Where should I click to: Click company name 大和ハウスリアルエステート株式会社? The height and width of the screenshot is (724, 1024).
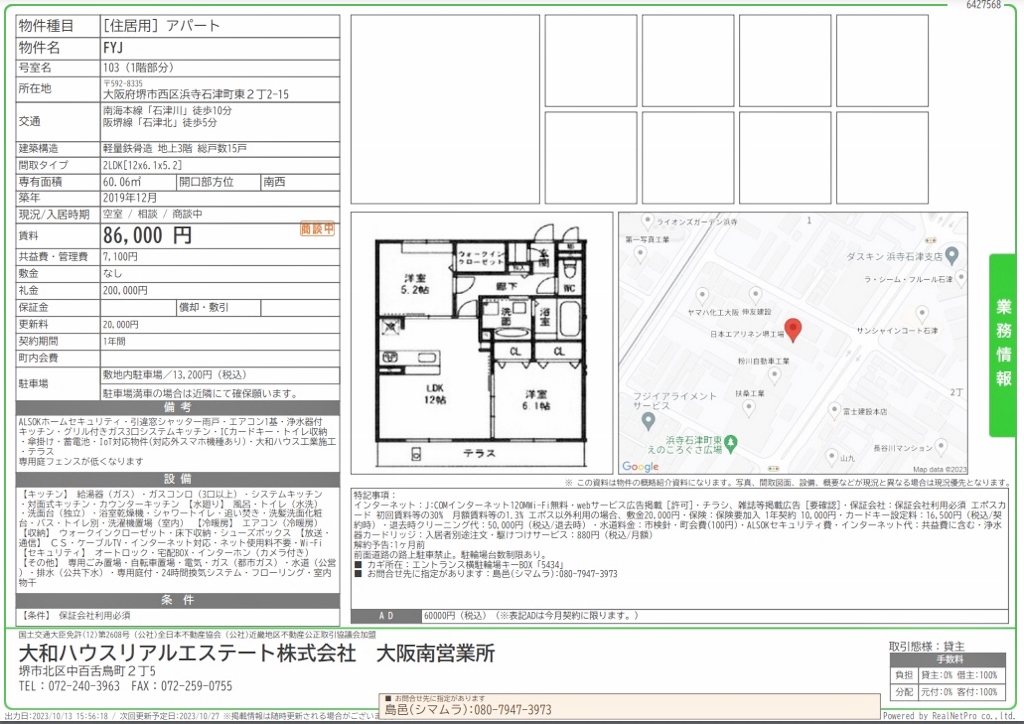pyautogui.click(x=187, y=652)
